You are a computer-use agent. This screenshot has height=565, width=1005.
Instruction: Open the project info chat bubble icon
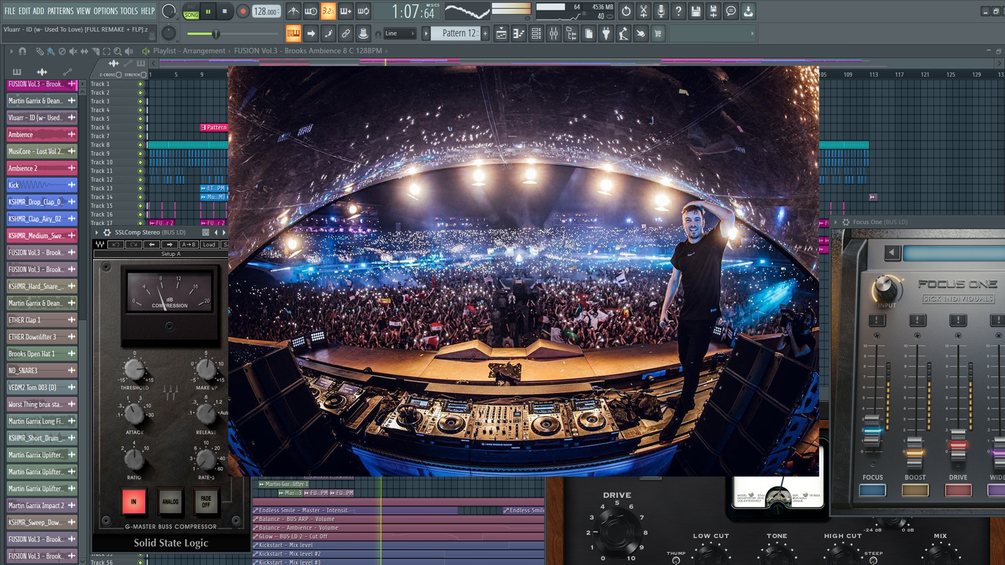coord(731,11)
